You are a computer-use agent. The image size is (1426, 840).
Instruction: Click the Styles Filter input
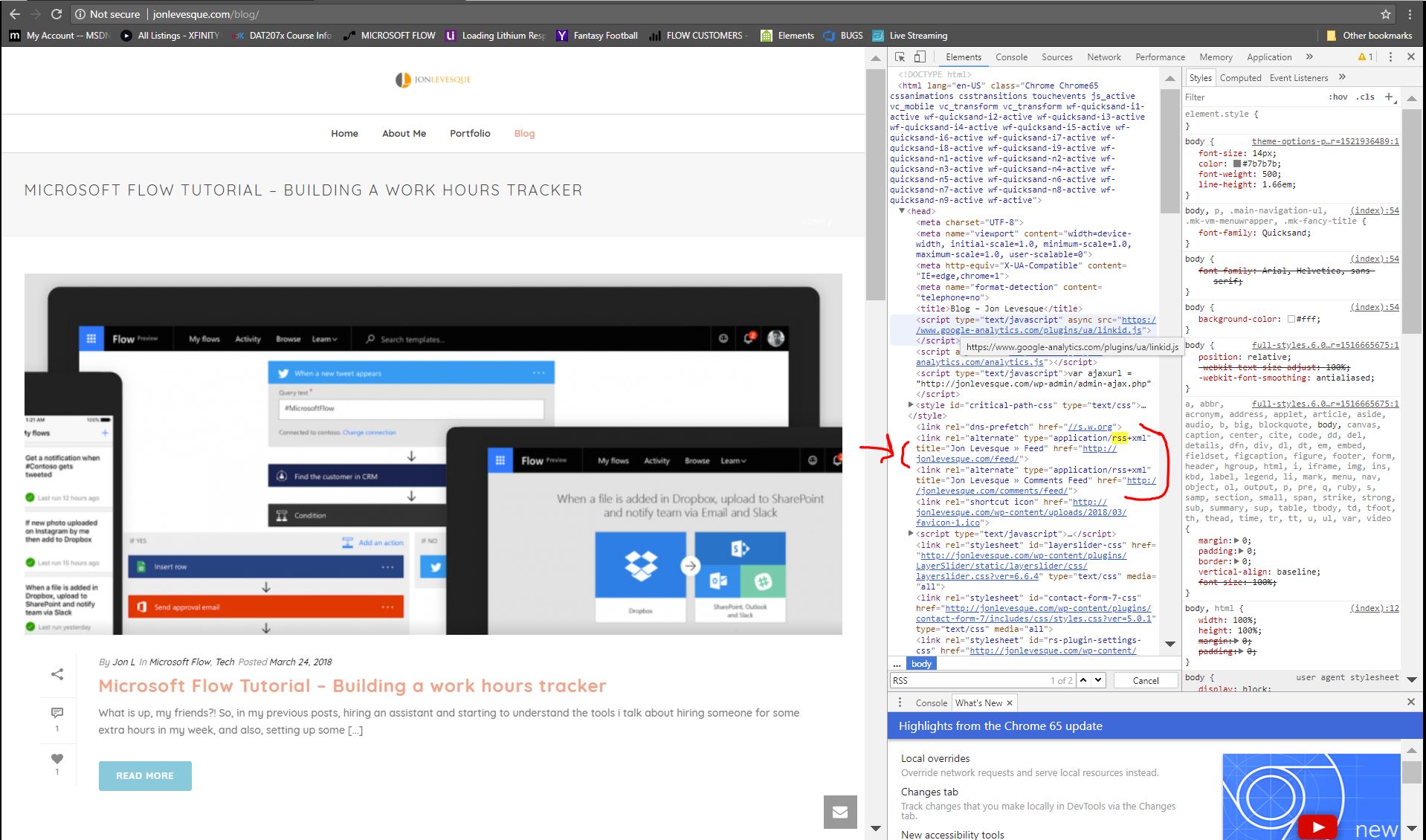(x=1253, y=97)
